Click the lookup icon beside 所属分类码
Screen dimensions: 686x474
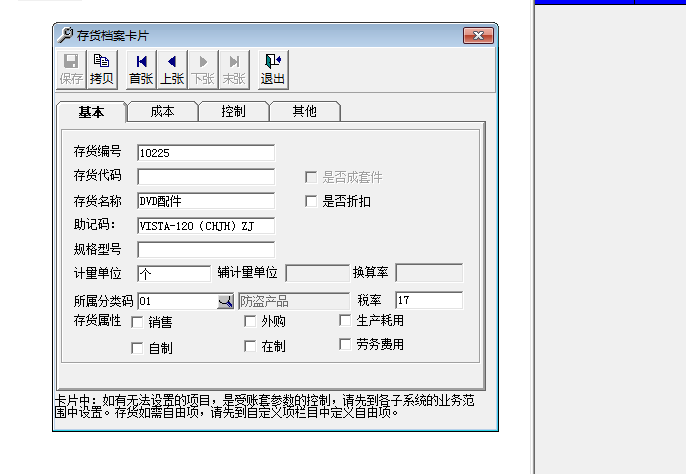pos(225,301)
